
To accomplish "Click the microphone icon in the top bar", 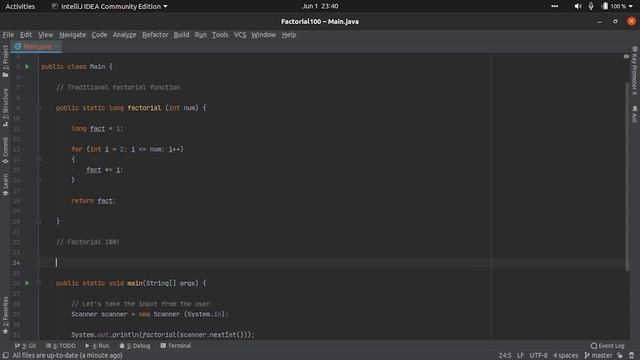I will click(x=591, y=6).
